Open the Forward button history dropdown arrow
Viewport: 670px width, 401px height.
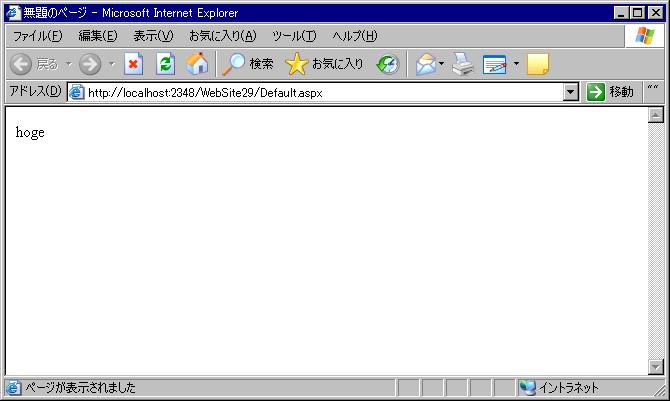tap(112, 64)
